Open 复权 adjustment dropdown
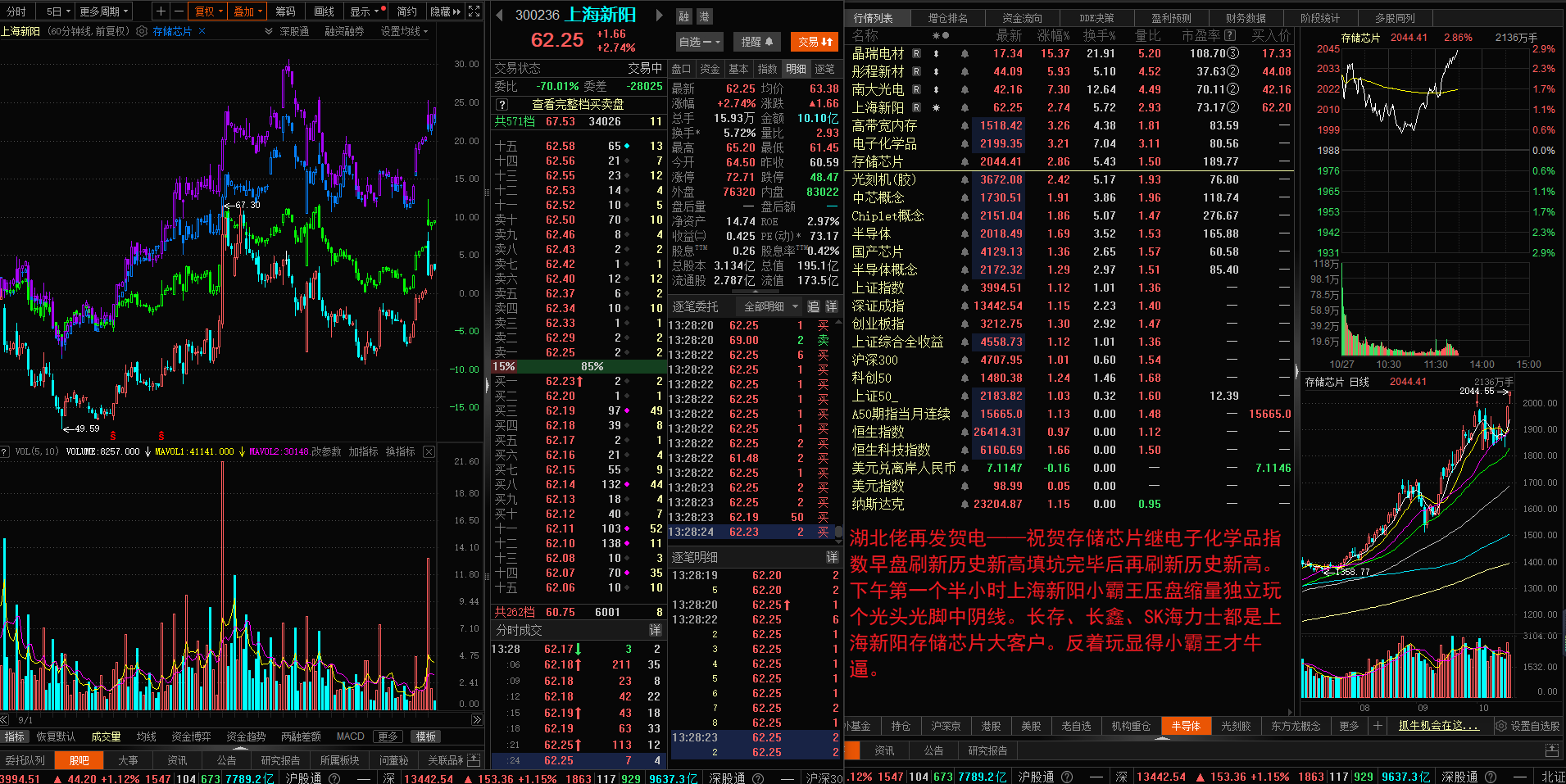1566x784 pixels. tap(208, 11)
